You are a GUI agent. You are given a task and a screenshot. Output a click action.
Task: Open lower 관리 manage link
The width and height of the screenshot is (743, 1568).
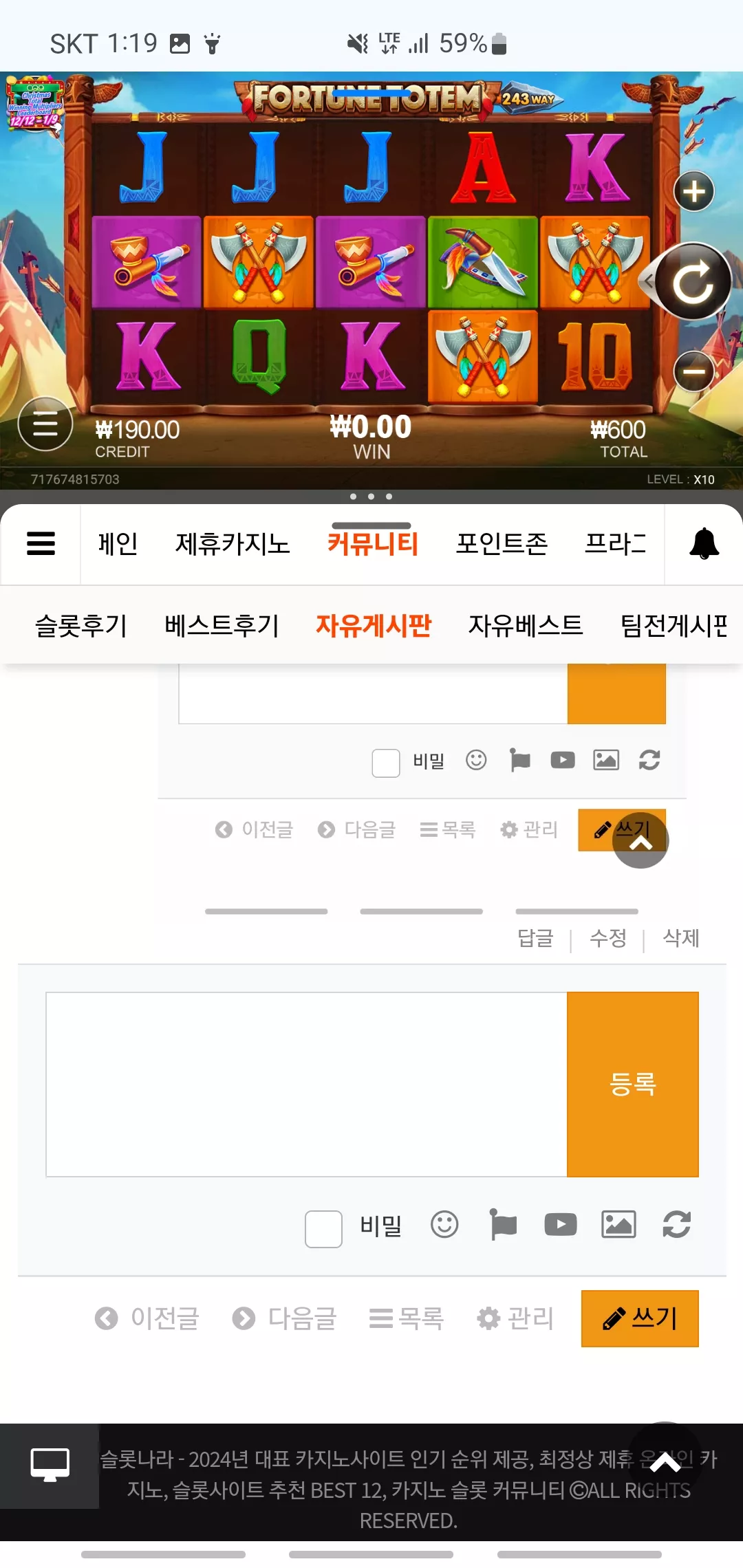[515, 1318]
